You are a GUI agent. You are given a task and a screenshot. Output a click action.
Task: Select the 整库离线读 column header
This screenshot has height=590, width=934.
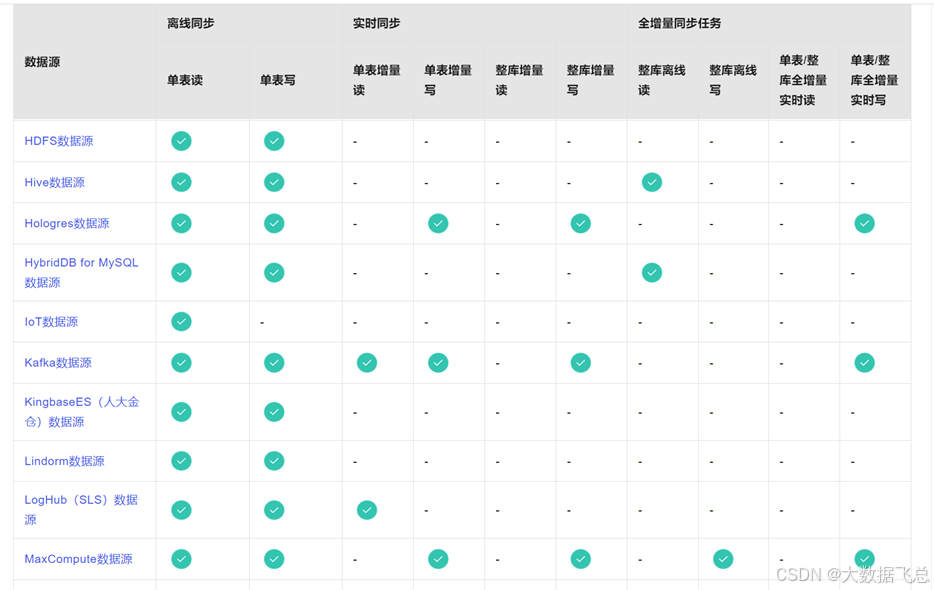(x=662, y=80)
